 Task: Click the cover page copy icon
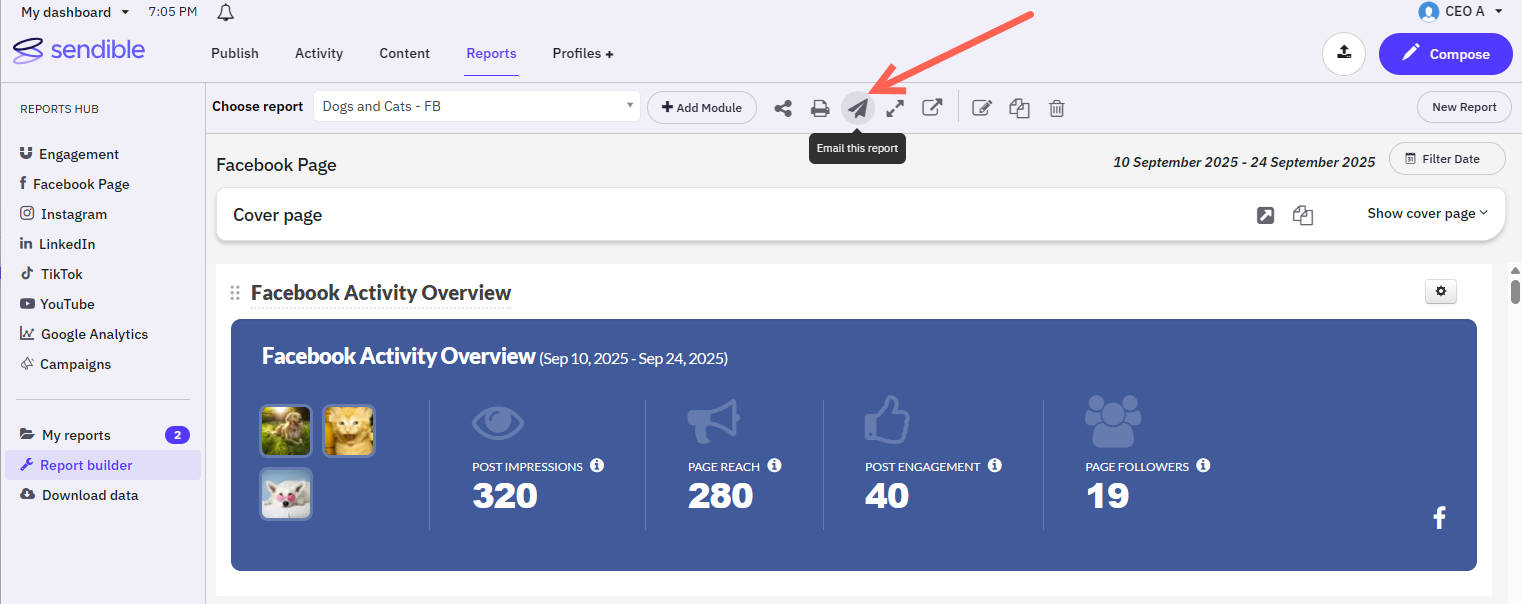pyautogui.click(x=1302, y=215)
